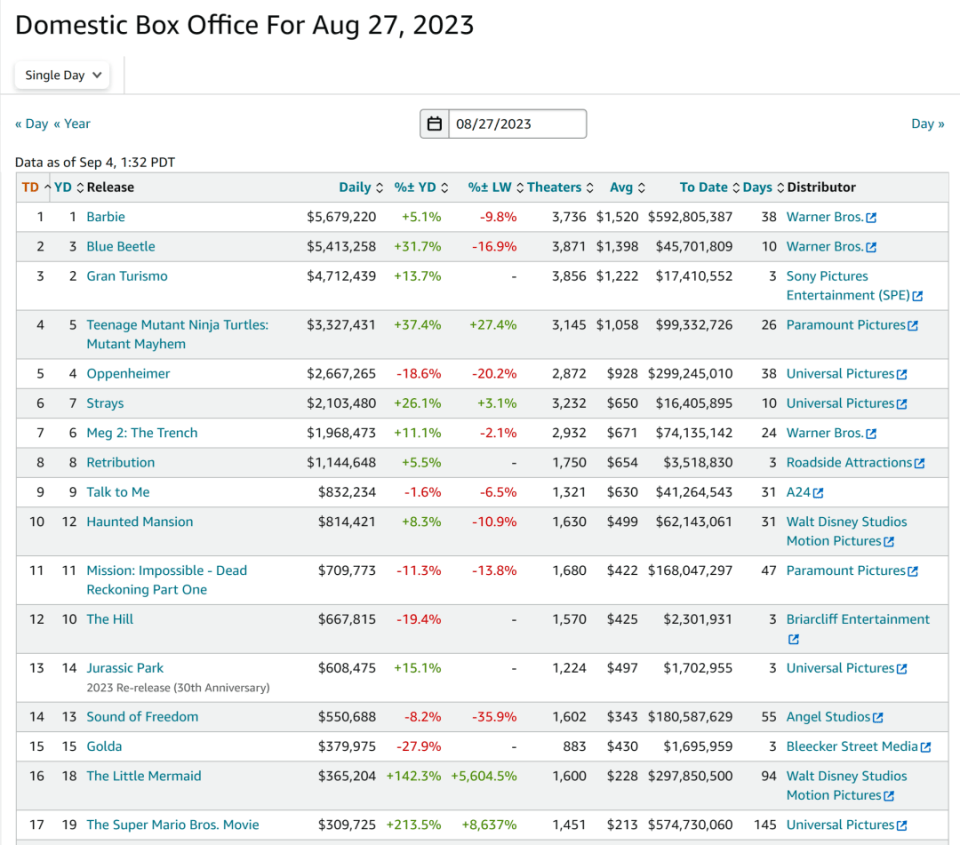Click the date input field showing 08/27/2023

[x=515, y=124]
